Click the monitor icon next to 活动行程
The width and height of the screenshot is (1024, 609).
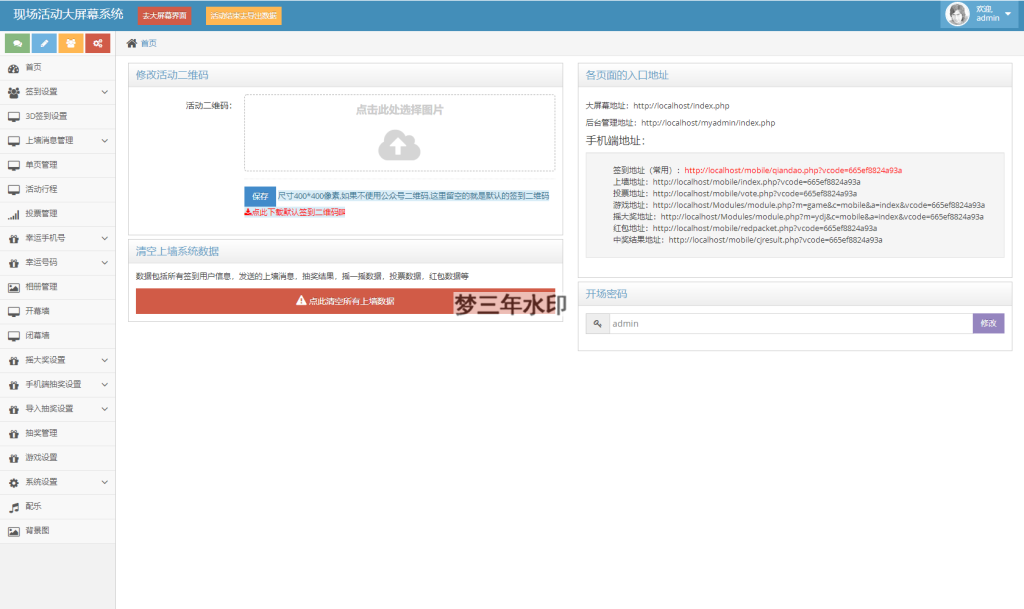pos(14,190)
